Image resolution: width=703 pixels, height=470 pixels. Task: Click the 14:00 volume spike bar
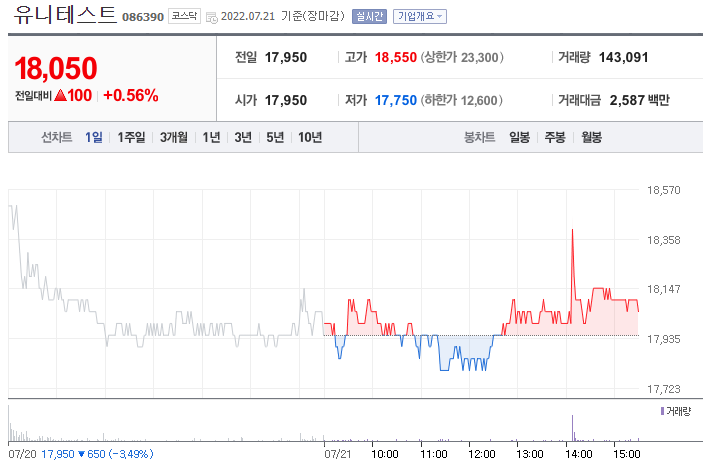573,428
